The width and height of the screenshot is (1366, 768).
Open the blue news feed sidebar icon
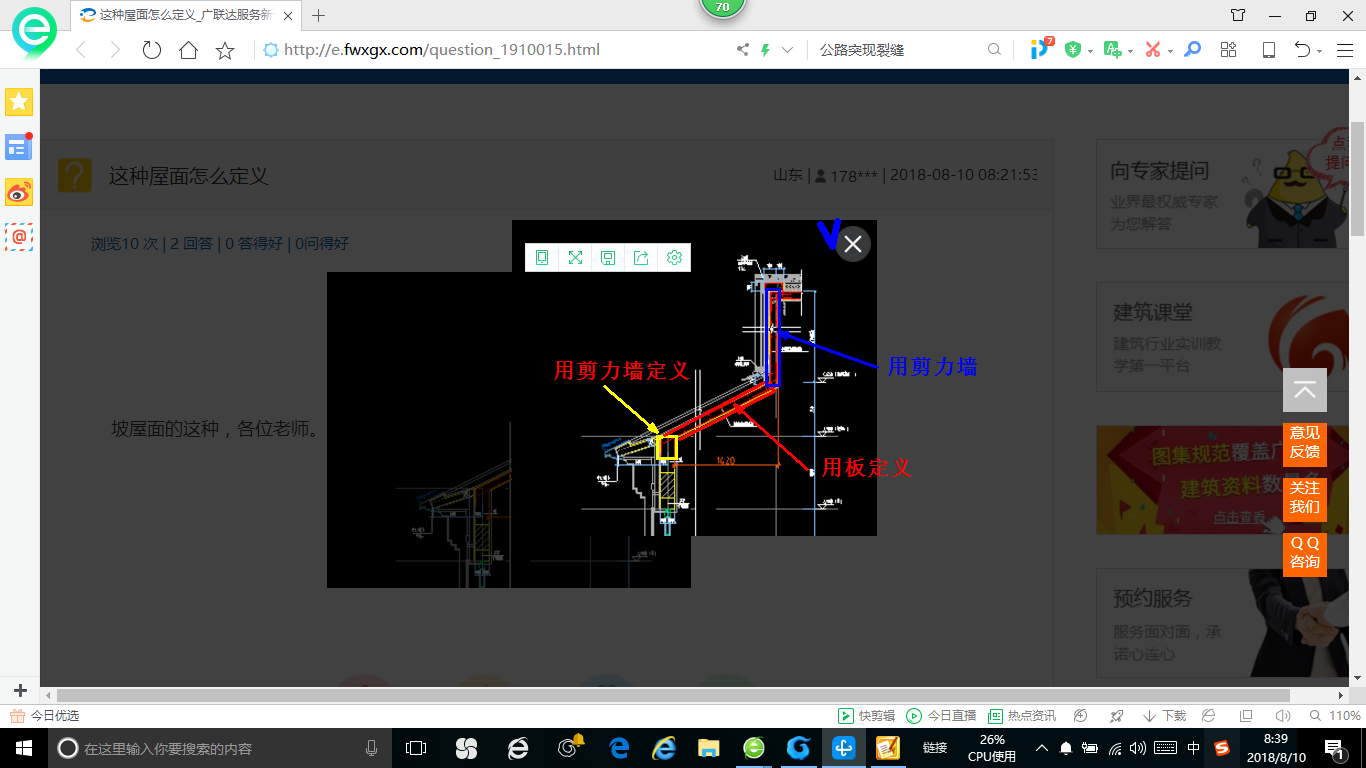19,147
